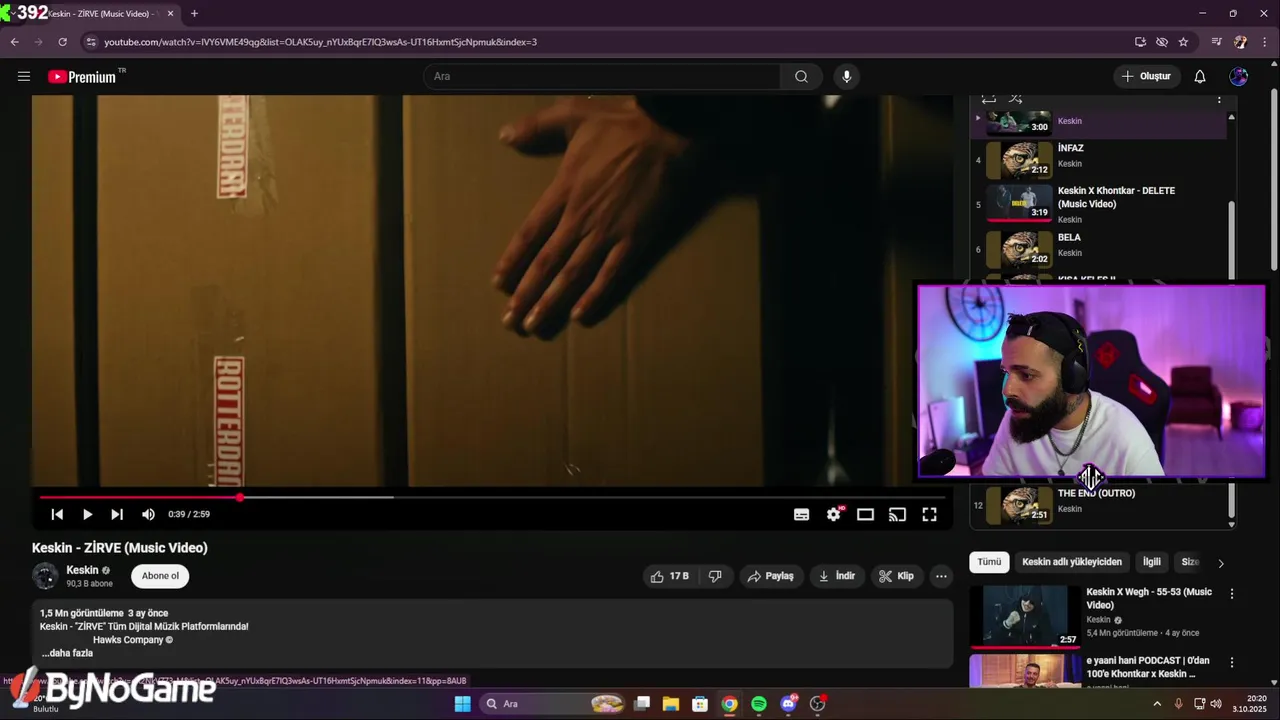Close the Keskin - ZİRVE tab
The image size is (1280, 720).
click(170, 14)
